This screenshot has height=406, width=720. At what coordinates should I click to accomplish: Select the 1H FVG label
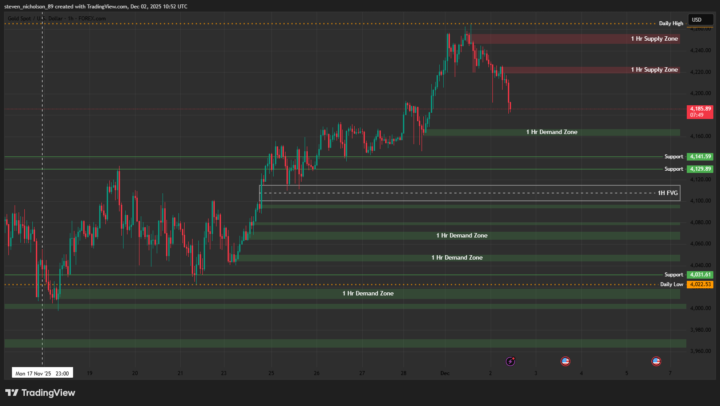pyautogui.click(x=668, y=193)
